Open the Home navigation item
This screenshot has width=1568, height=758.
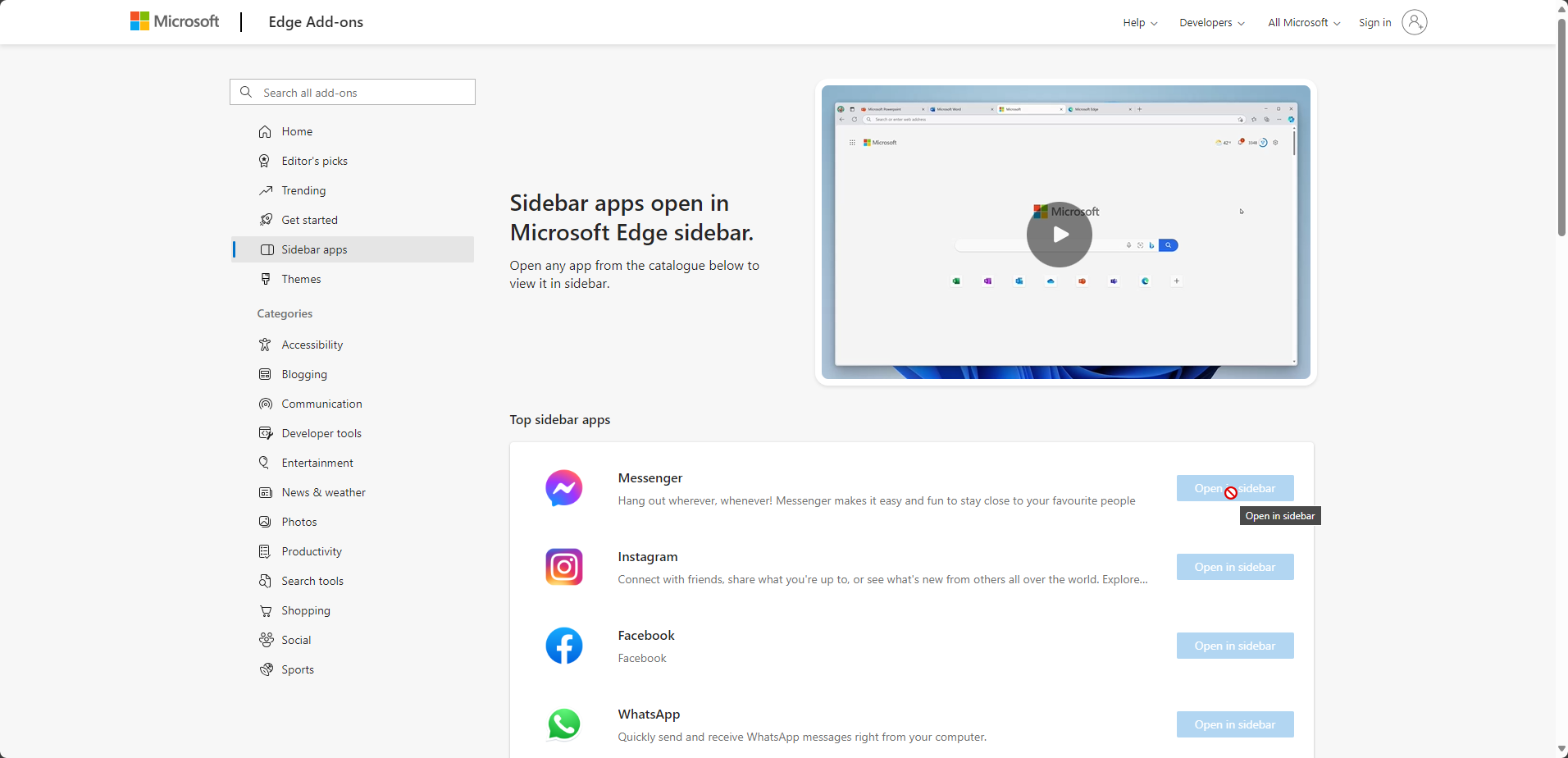click(353, 131)
